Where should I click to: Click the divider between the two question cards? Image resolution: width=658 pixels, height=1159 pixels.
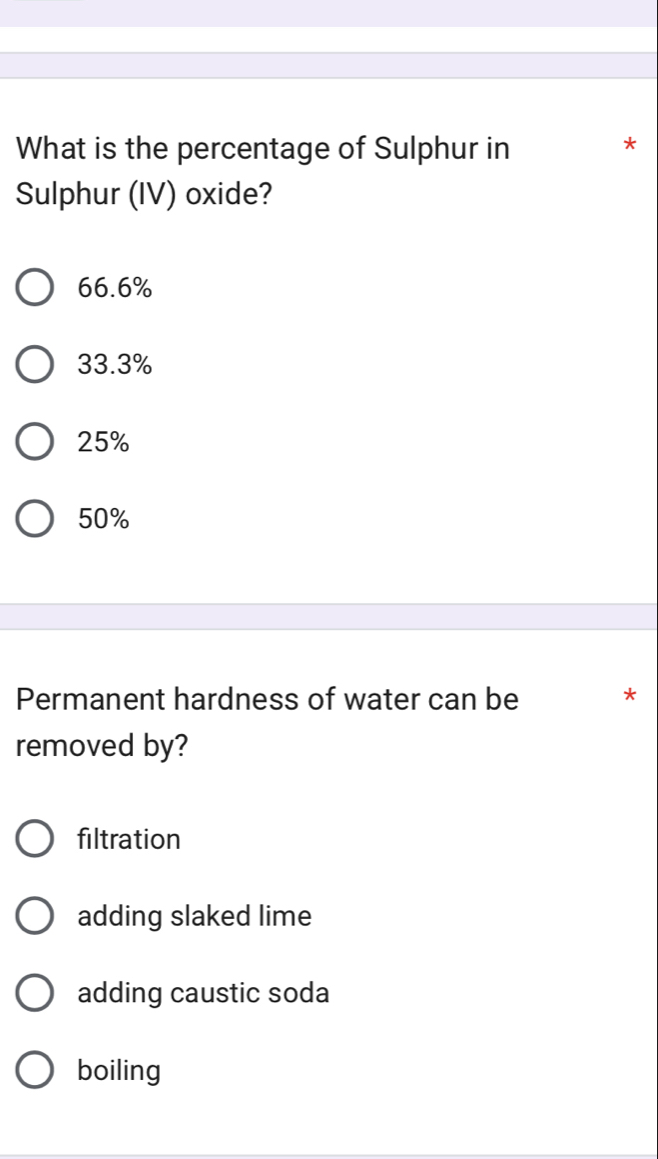pos(329,616)
